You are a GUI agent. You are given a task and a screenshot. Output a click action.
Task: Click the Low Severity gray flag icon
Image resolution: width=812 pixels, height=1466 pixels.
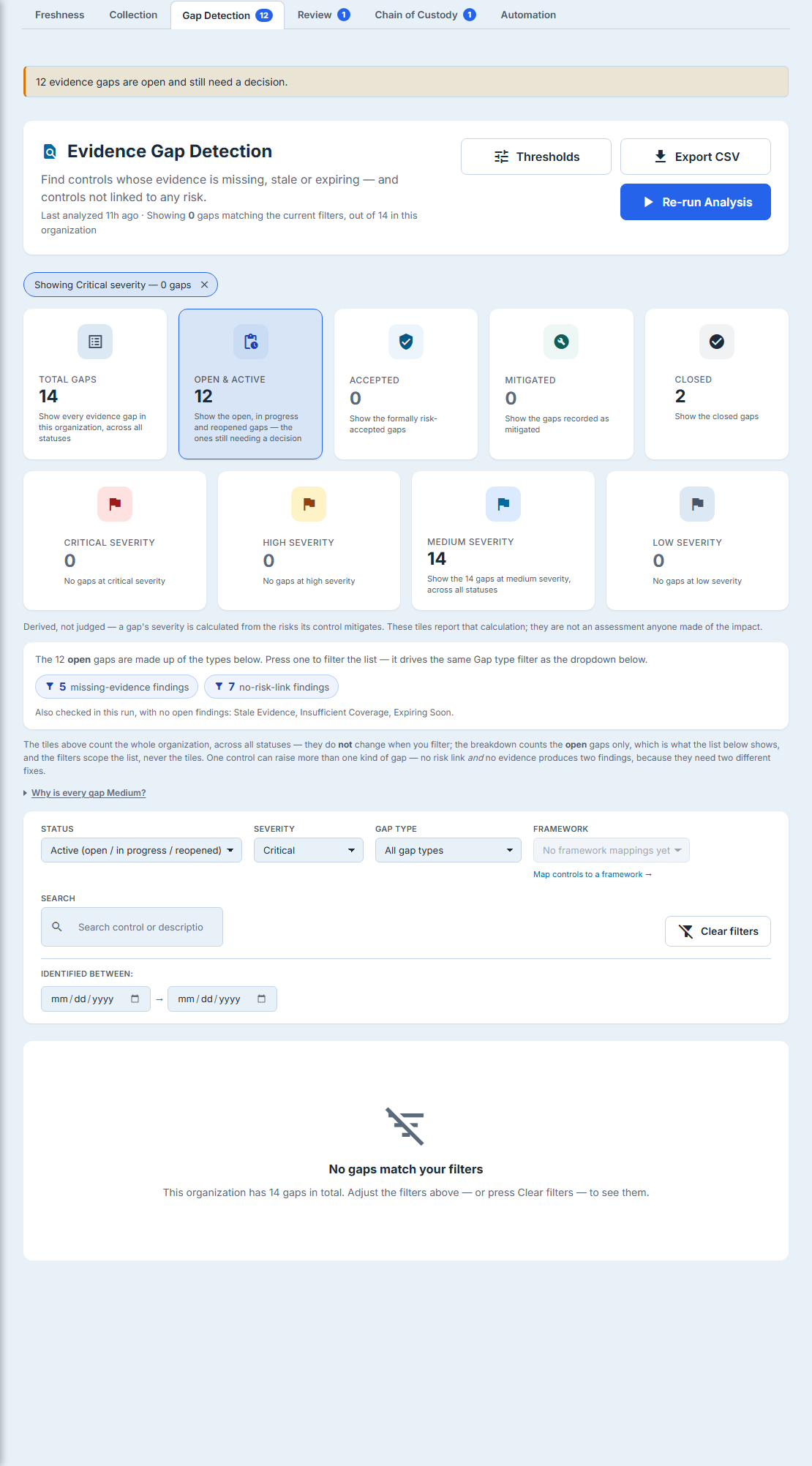pos(697,504)
